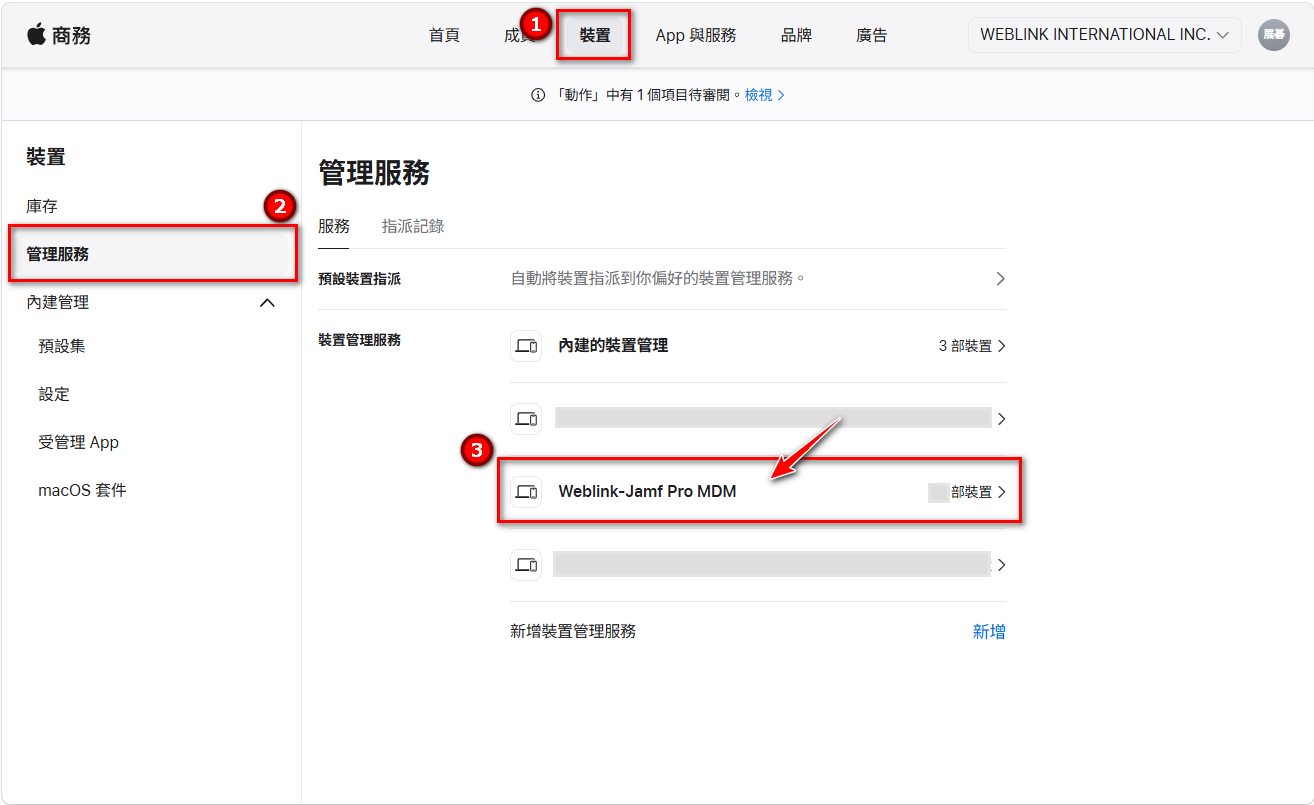
Task: Click 新增 to add management service
Action: point(989,631)
